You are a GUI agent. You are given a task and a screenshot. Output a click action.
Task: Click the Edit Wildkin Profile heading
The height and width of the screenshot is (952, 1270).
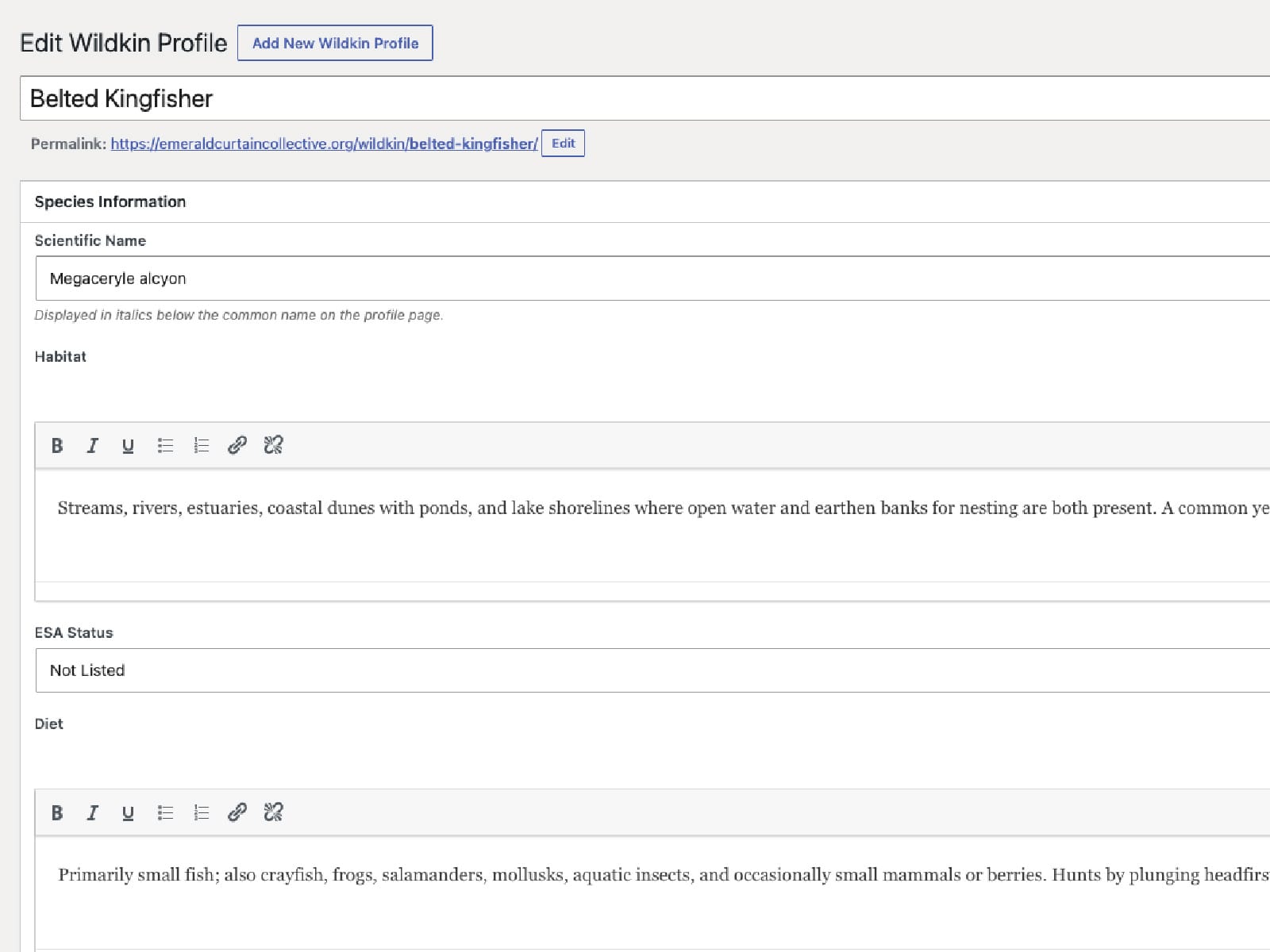(x=123, y=43)
